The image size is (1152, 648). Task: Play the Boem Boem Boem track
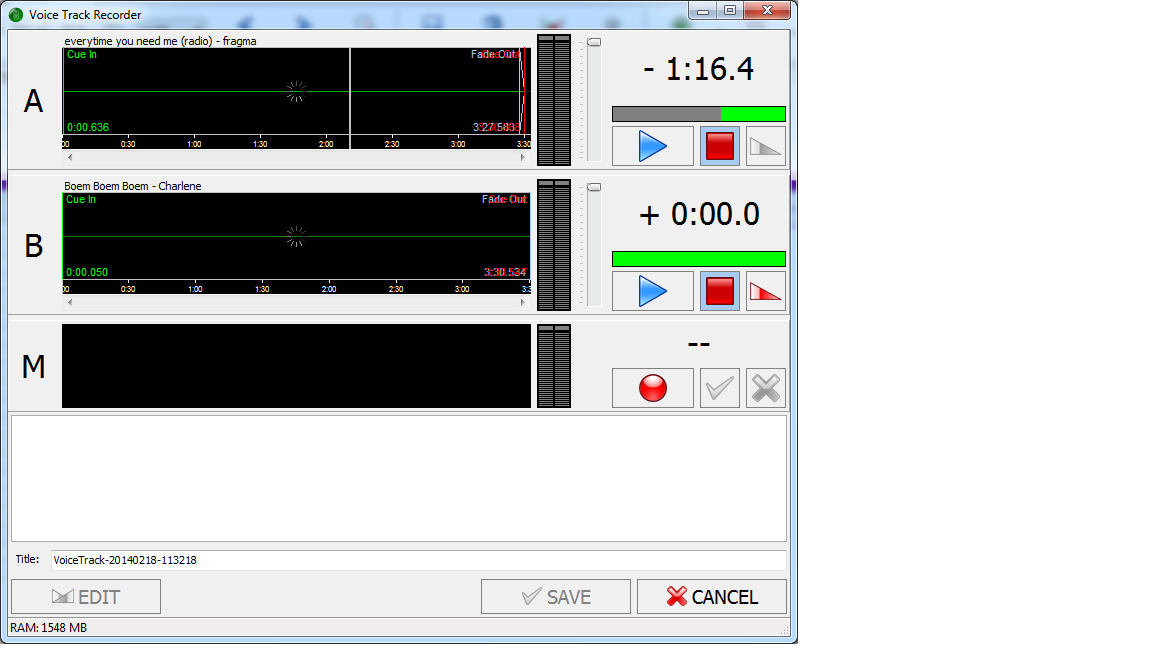click(x=652, y=290)
